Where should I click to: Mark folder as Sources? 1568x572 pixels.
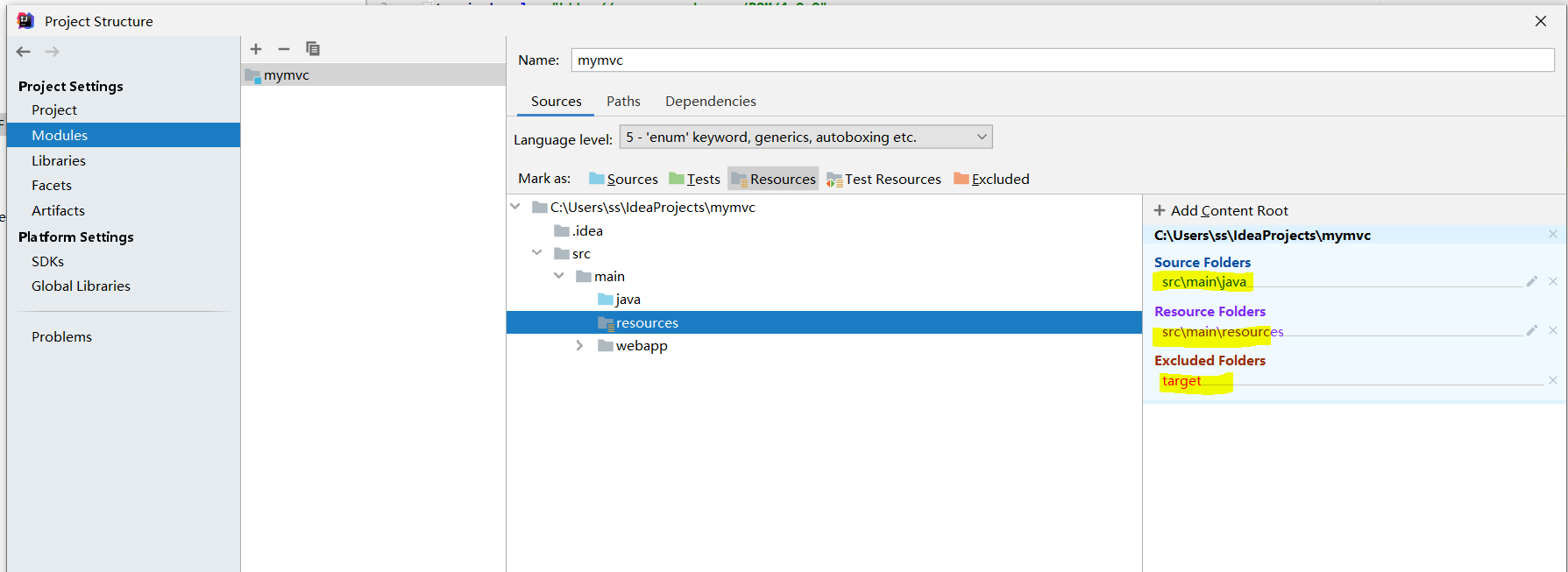[623, 179]
